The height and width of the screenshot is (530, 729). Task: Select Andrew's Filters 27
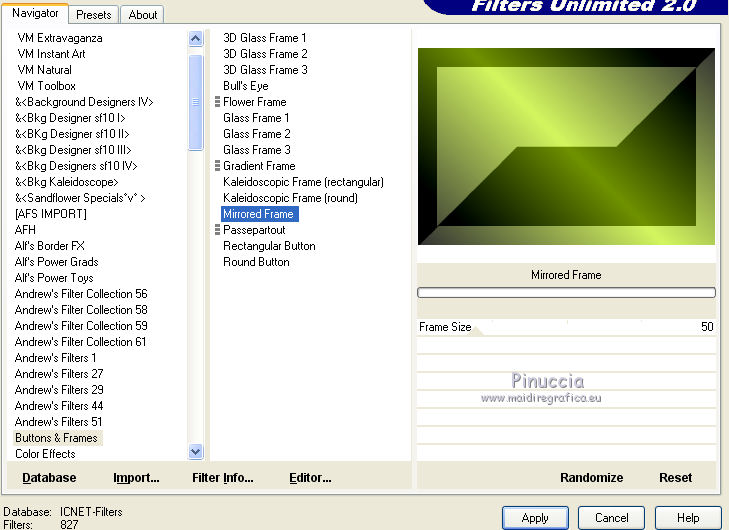pos(59,374)
